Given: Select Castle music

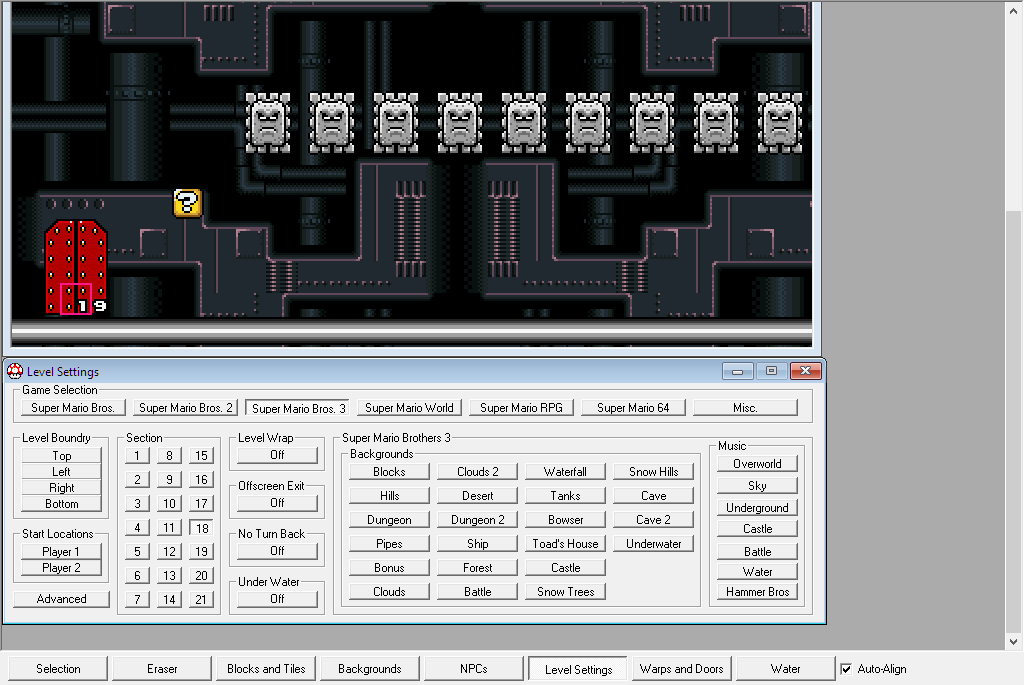Looking at the screenshot, I should coord(758,529).
